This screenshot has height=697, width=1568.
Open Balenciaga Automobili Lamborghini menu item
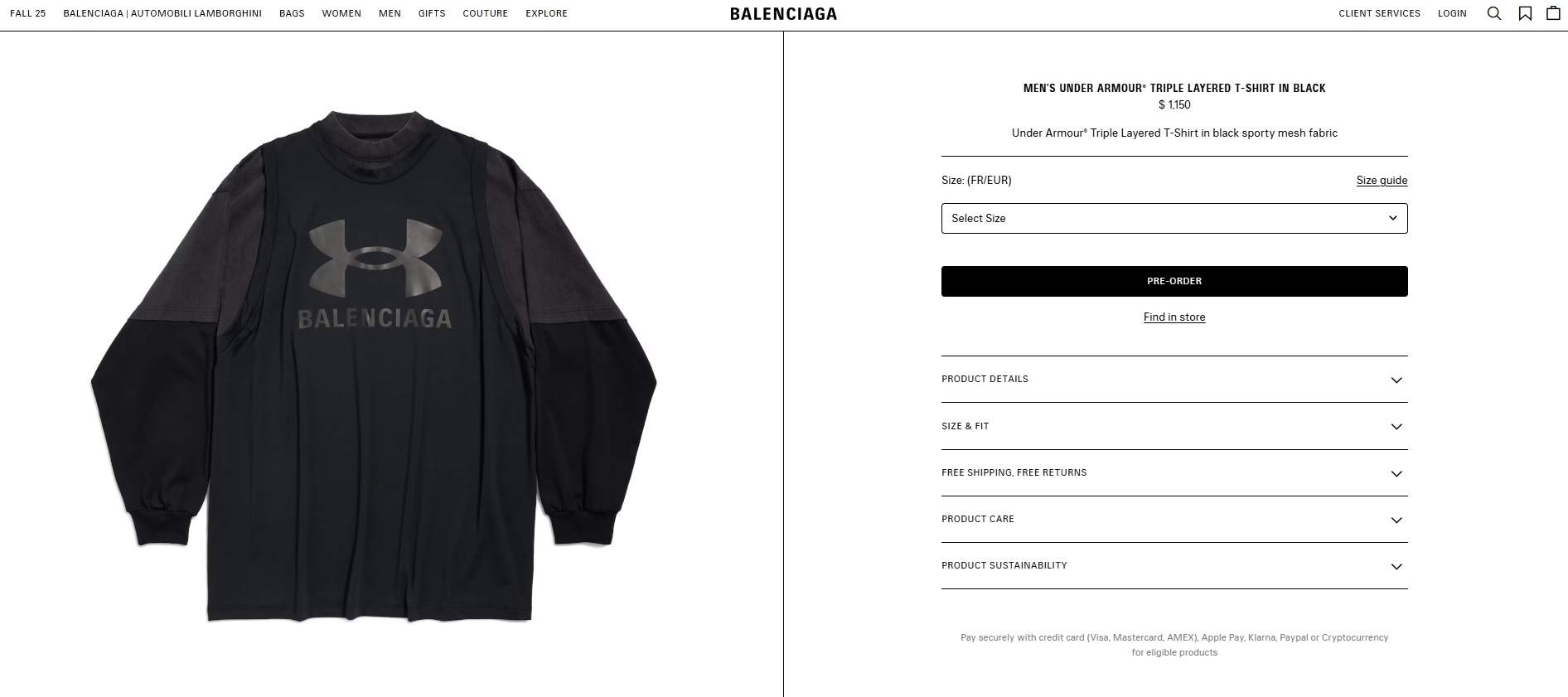162,13
